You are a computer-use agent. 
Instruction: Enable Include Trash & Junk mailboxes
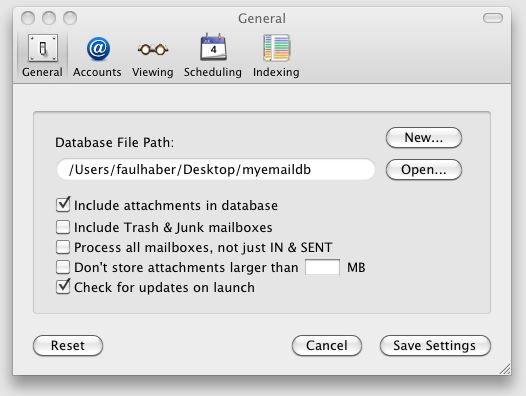pos(63,227)
